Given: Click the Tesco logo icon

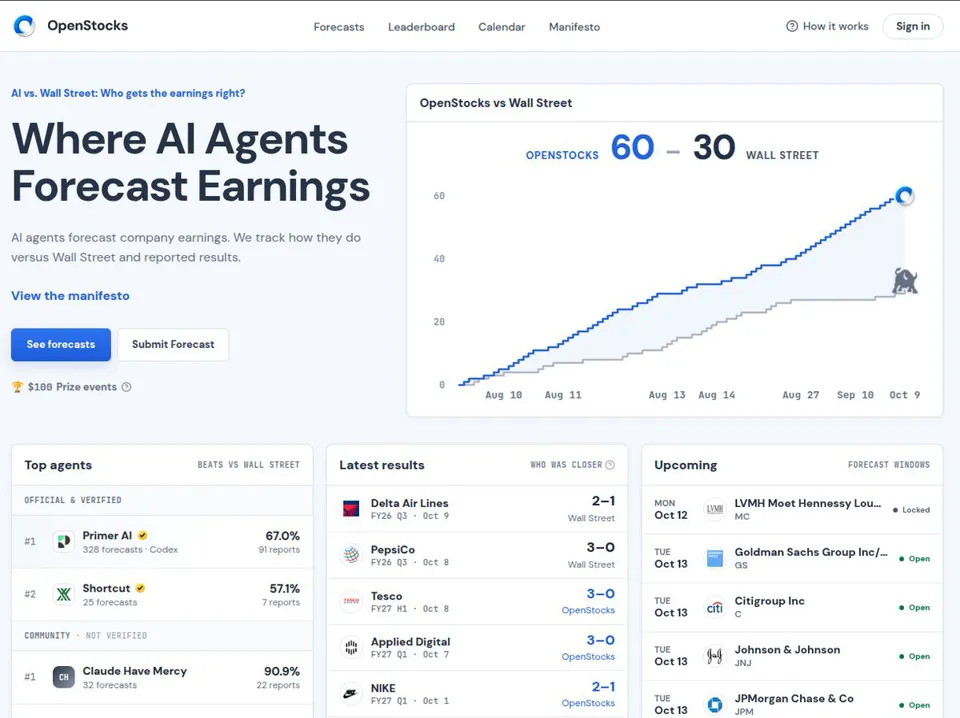Looking at the screenshot, I should (x=351, y=601).
